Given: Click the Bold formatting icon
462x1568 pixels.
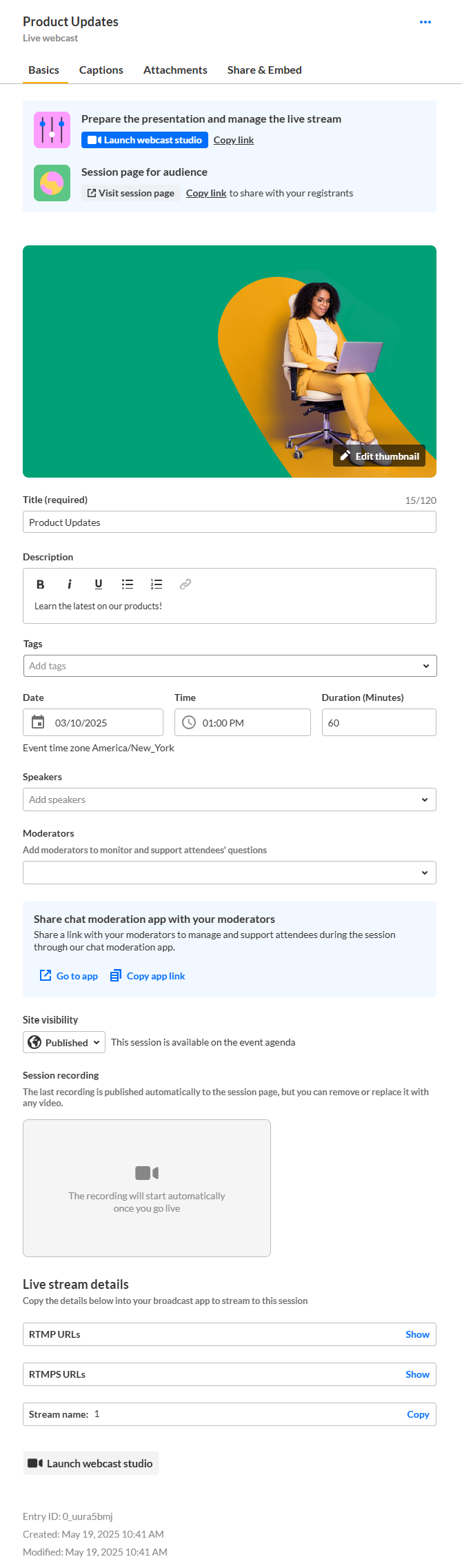Looking at the screenshot, I should [41, 584].
